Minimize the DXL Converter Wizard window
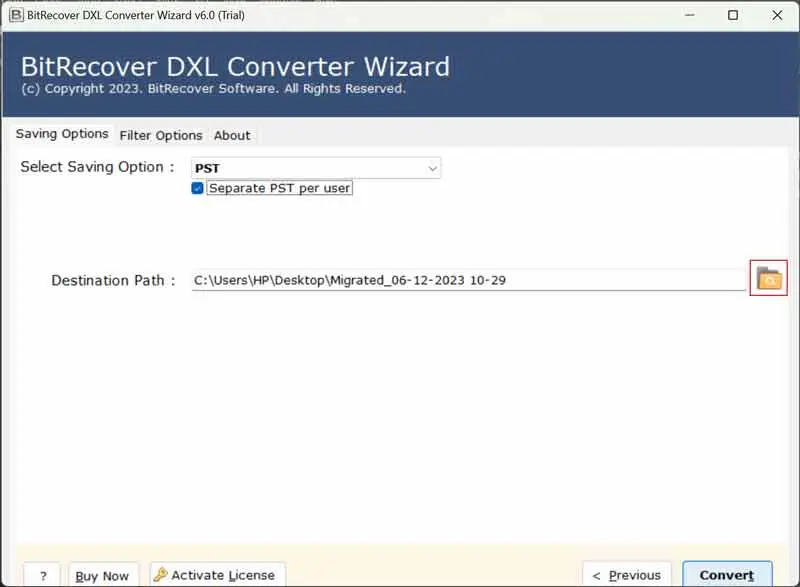 (689, 15)
